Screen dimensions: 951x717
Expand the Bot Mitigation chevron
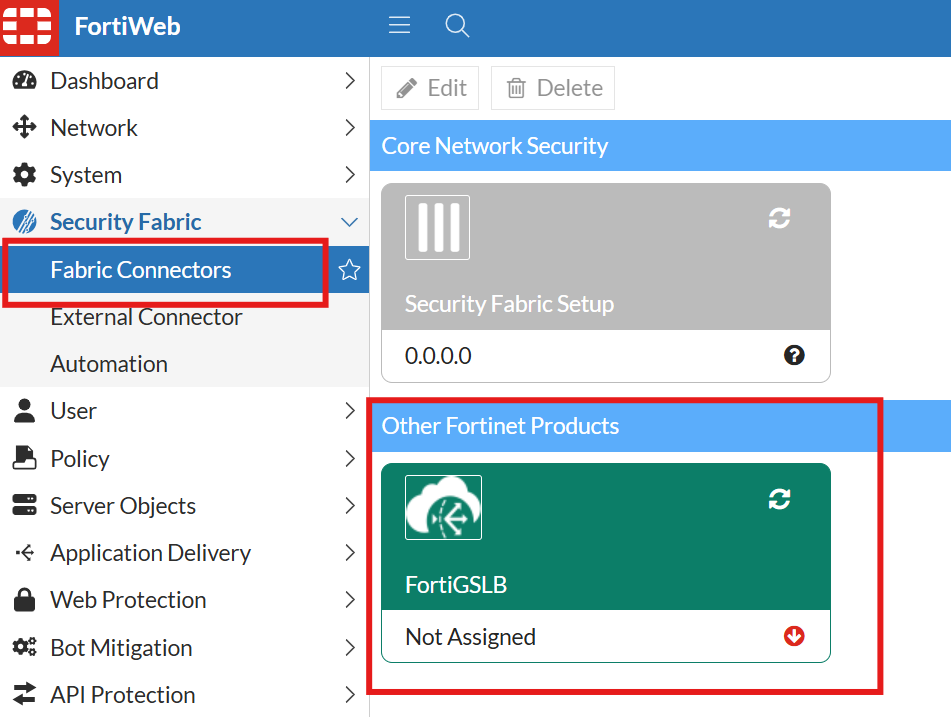[350, 647]
